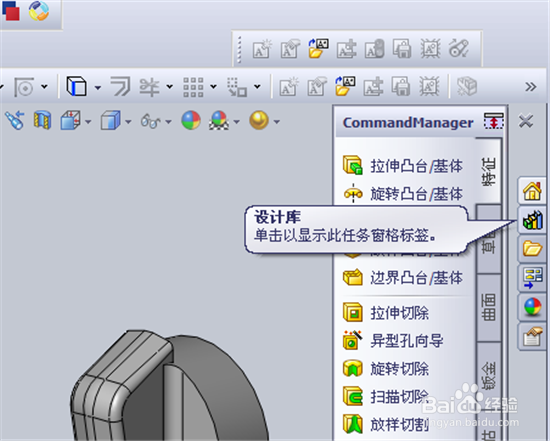Click the View Settings gold sphere icon

[x=259, y=120]
